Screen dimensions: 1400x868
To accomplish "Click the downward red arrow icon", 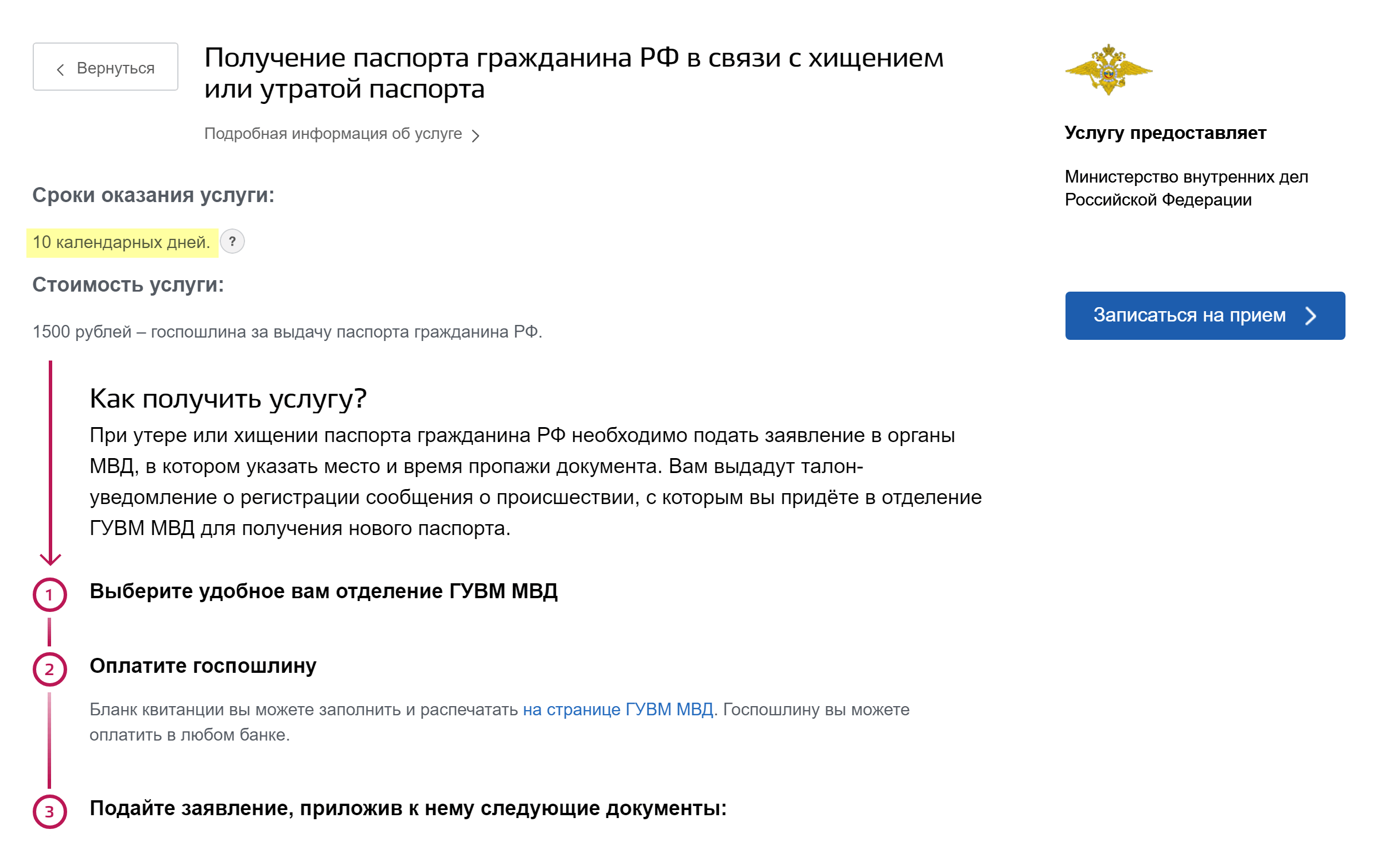I will 50,558.
